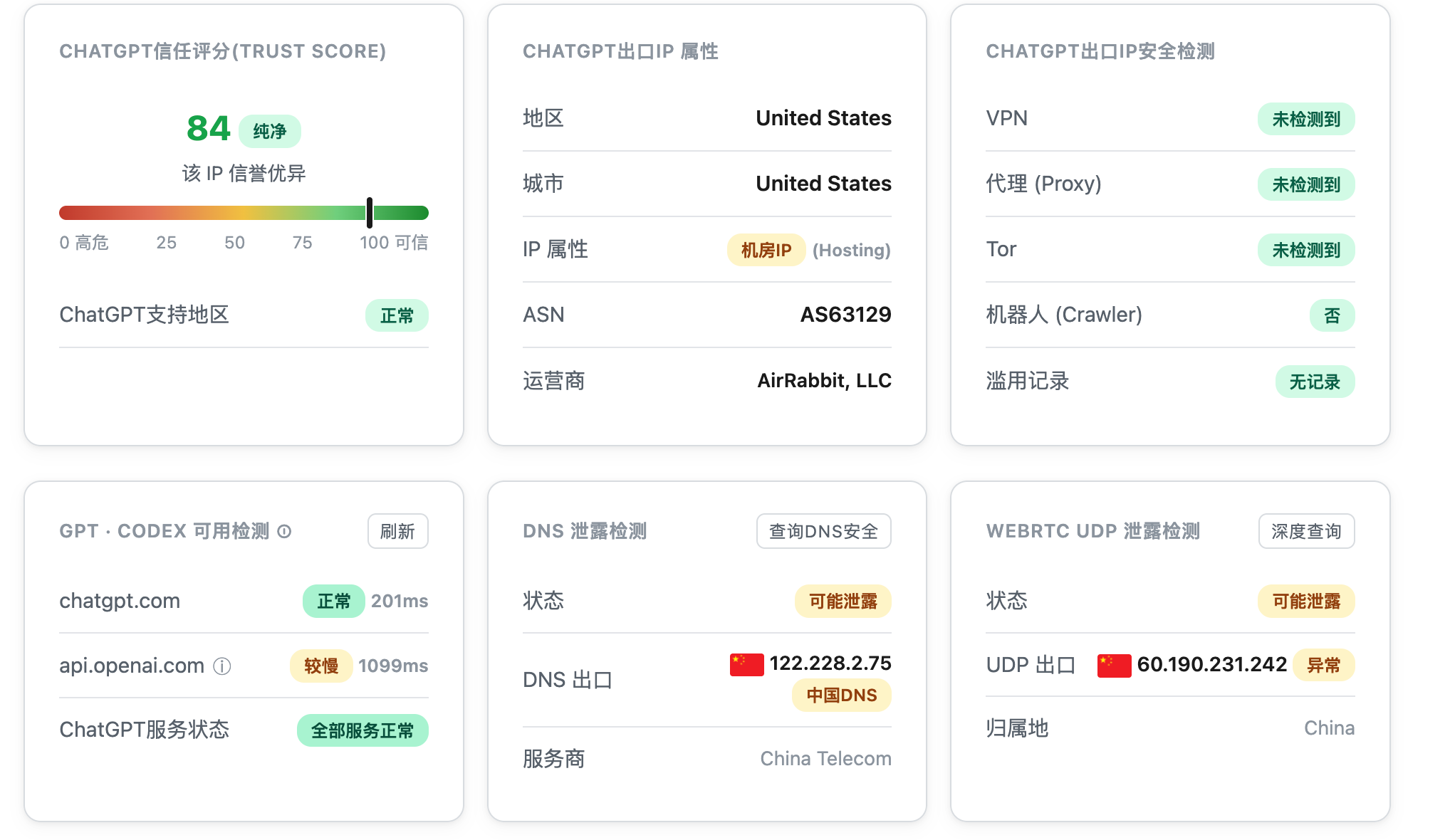Select the 纯净 badge next to score 84
Screen dimensions: 1450x840
(x=270, y=131)
